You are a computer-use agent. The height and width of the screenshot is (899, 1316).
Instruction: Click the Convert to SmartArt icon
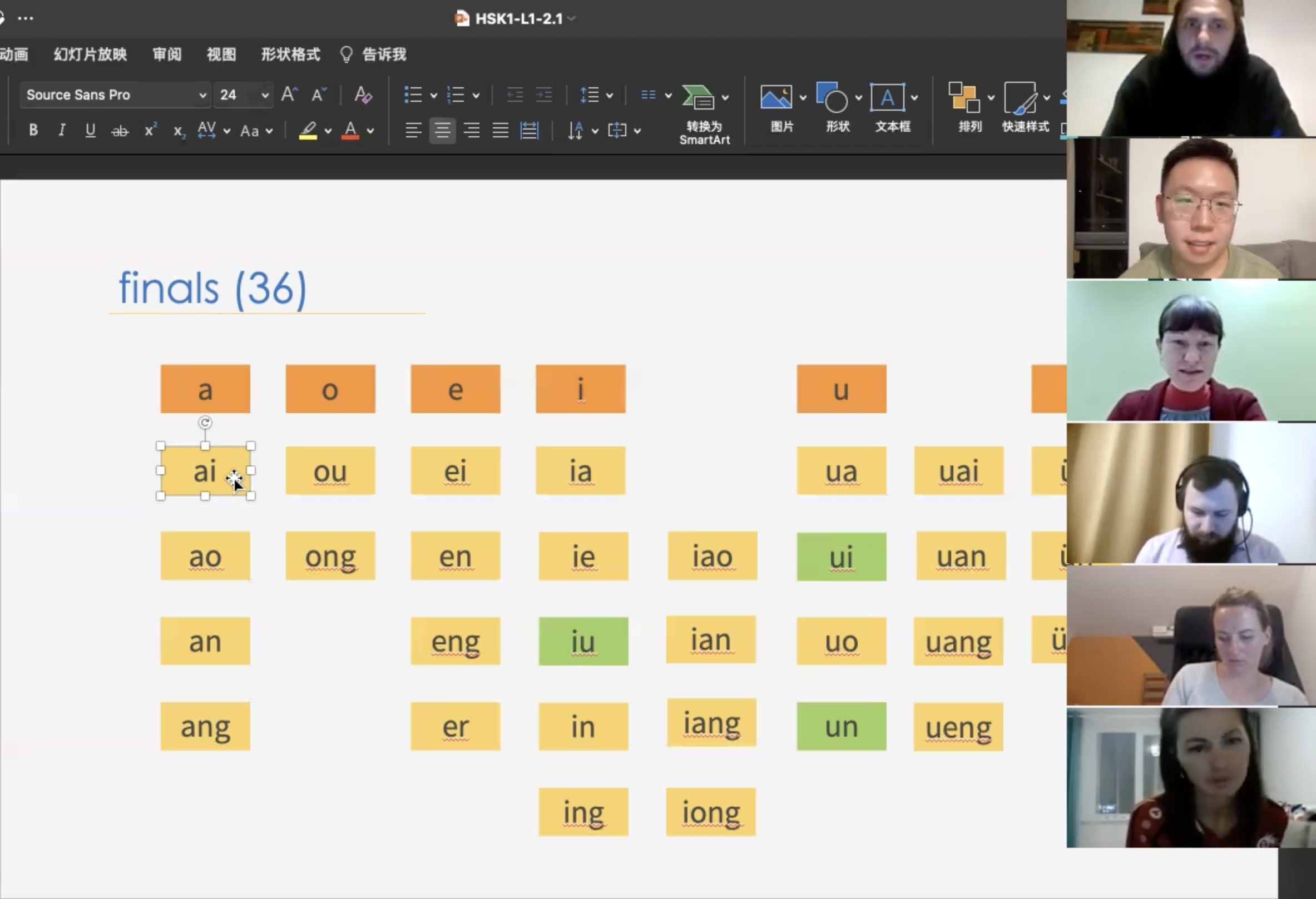[x=699, y=97]
